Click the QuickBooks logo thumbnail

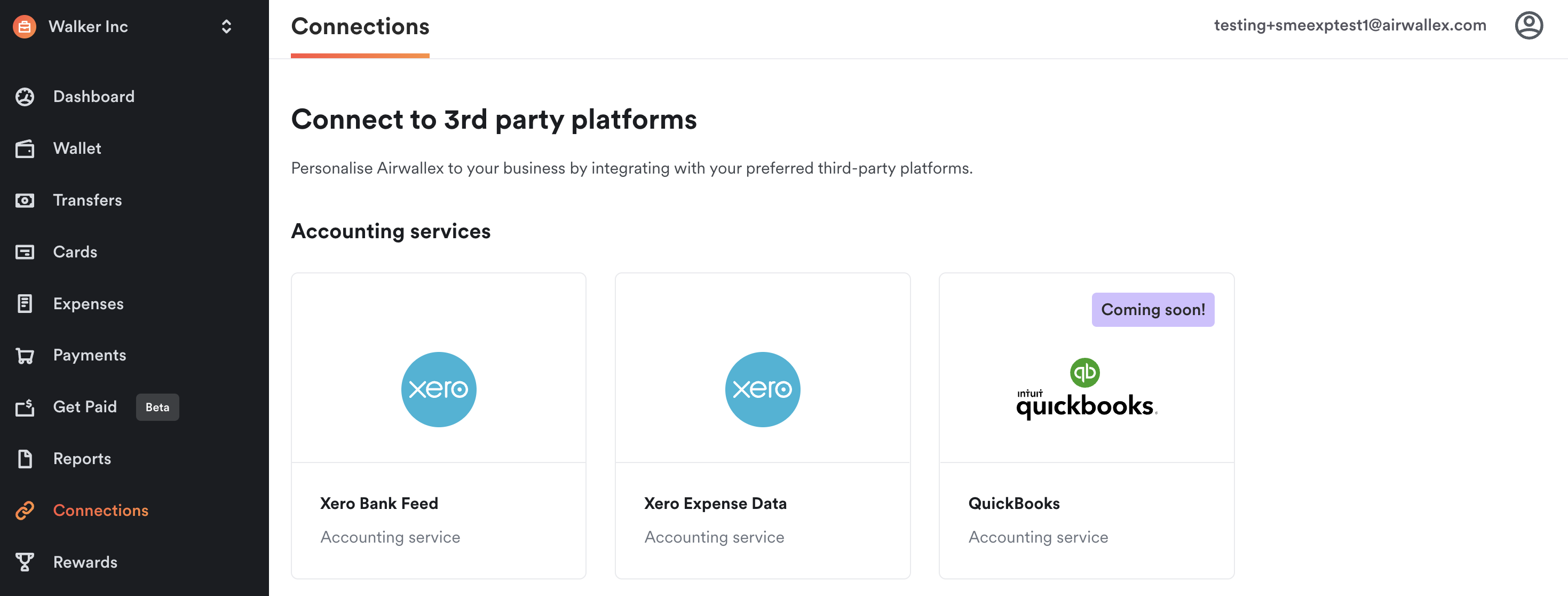pos(1087,388)
